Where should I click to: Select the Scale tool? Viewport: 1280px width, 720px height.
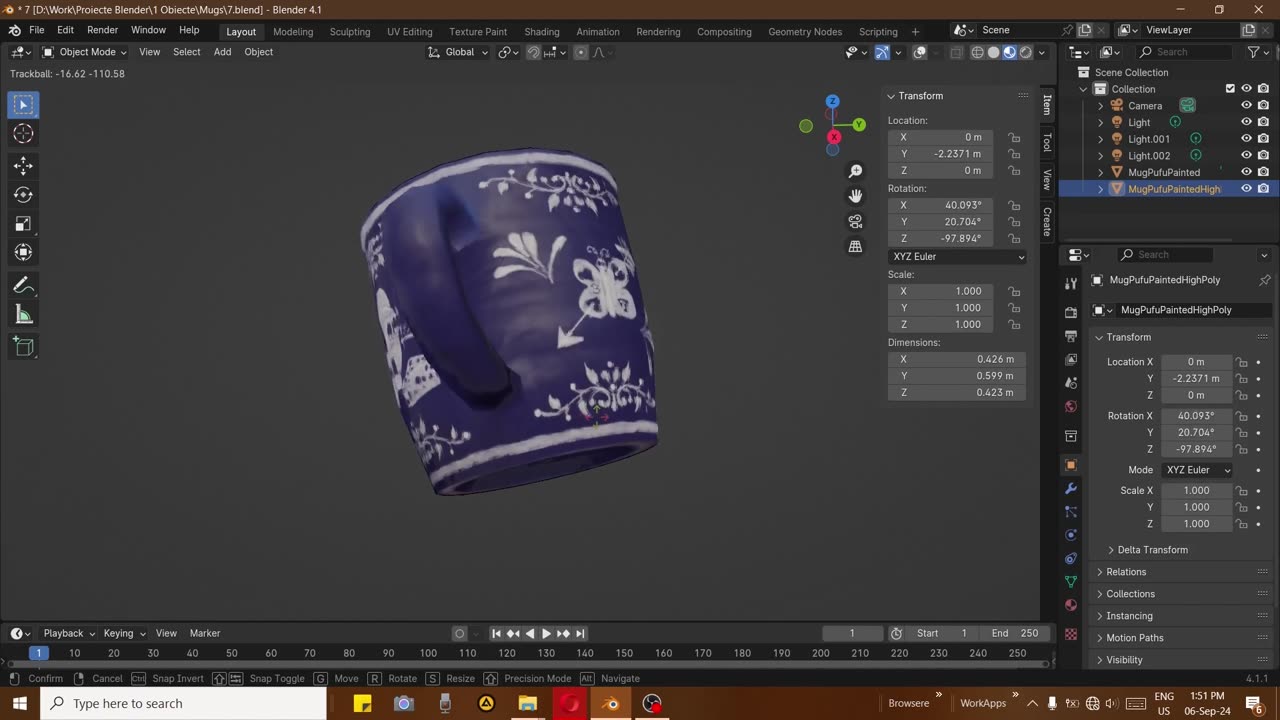pos(24,224)
